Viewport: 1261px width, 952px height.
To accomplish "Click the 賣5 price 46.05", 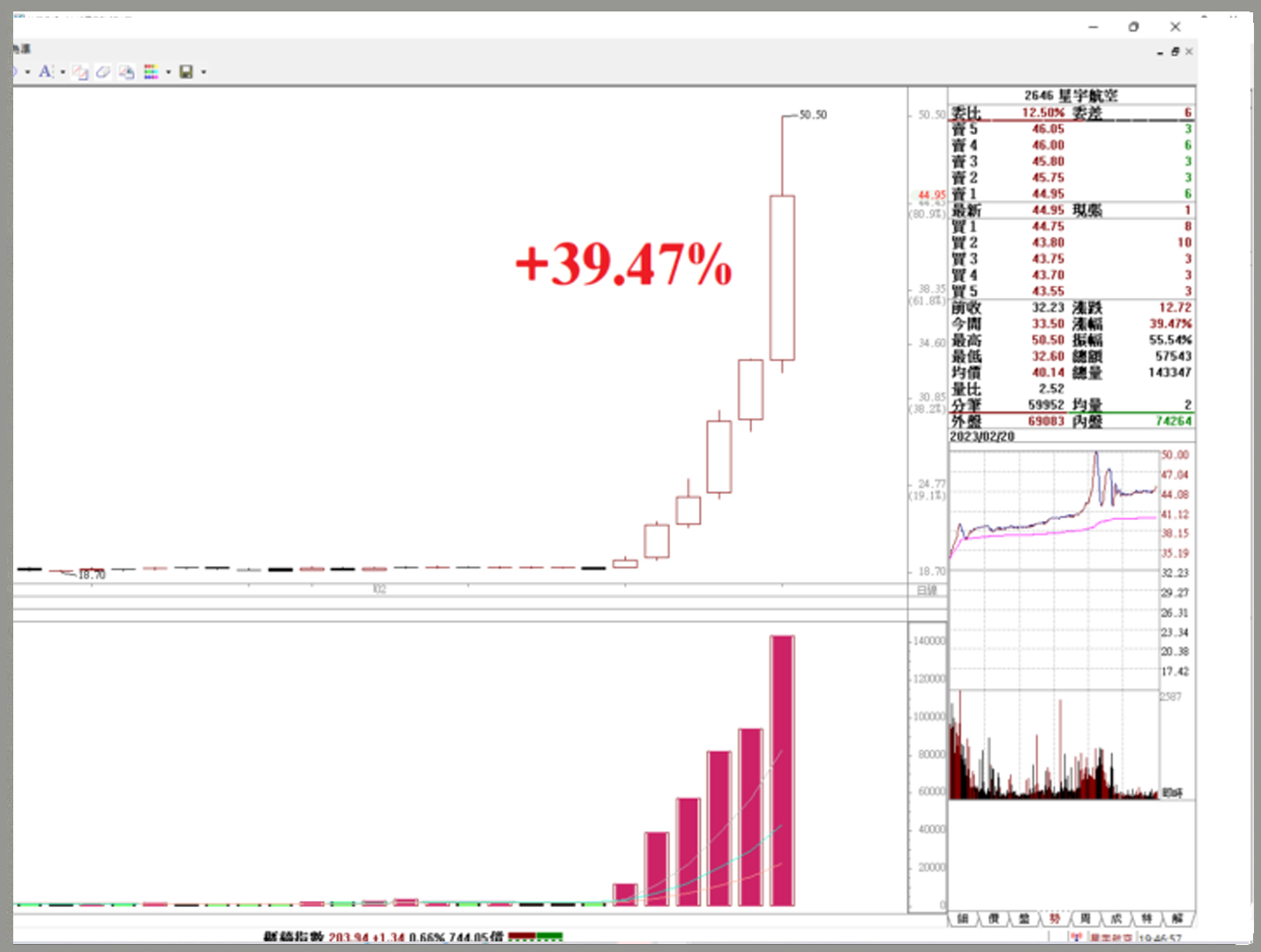I will [1048, 129].
